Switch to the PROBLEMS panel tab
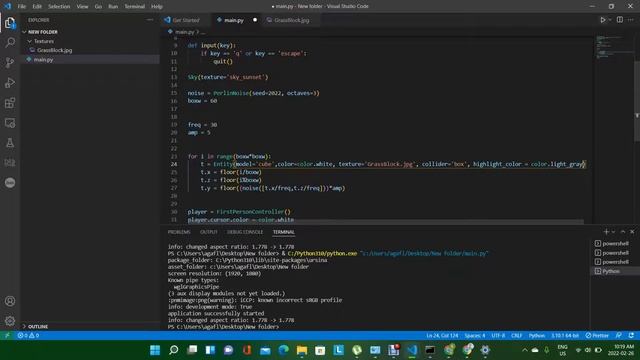The image size is (640, 360). (x=179, y=232)
